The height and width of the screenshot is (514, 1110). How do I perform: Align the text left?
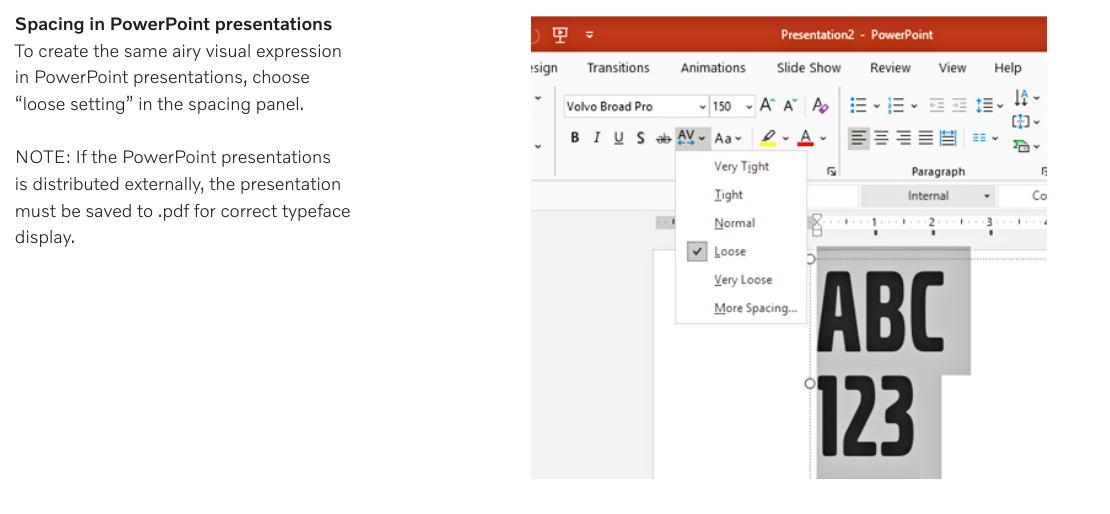point(859,137)
